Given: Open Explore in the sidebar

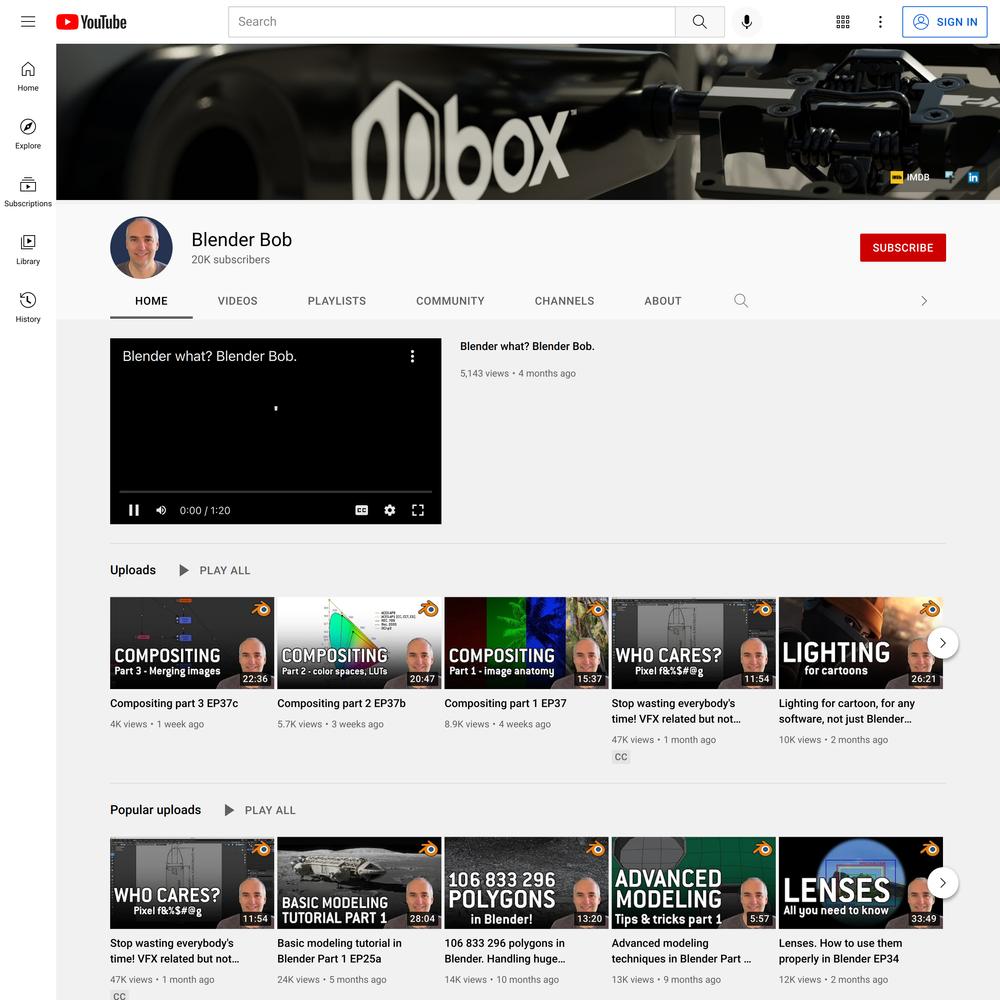Looking at the screenshot, I should [28, 134].
